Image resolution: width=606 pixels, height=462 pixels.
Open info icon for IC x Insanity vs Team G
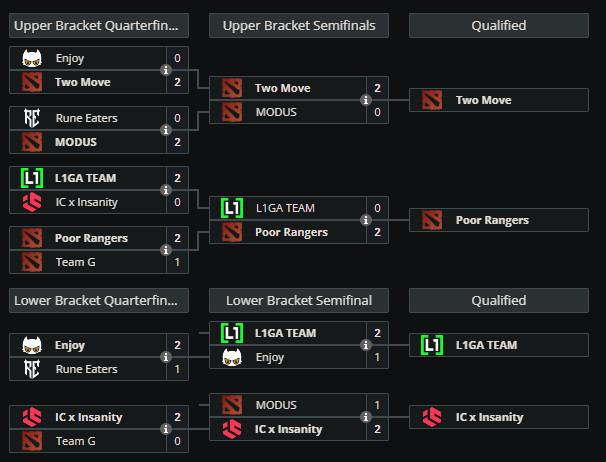coord(166,429)
